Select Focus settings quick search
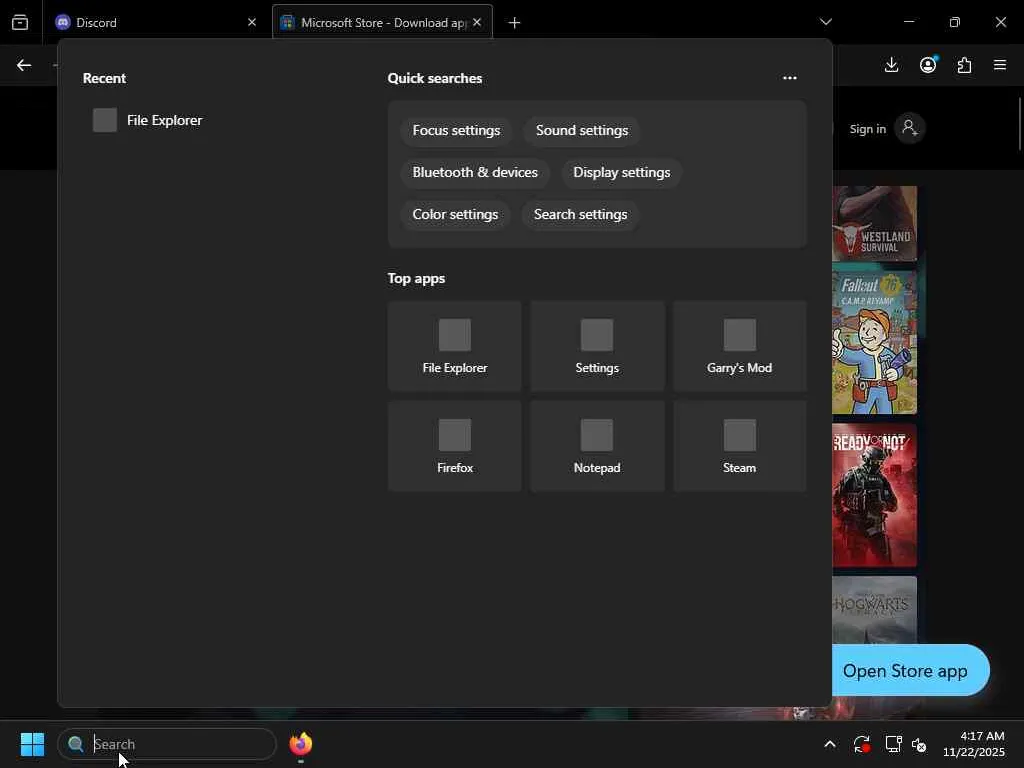 456,130
